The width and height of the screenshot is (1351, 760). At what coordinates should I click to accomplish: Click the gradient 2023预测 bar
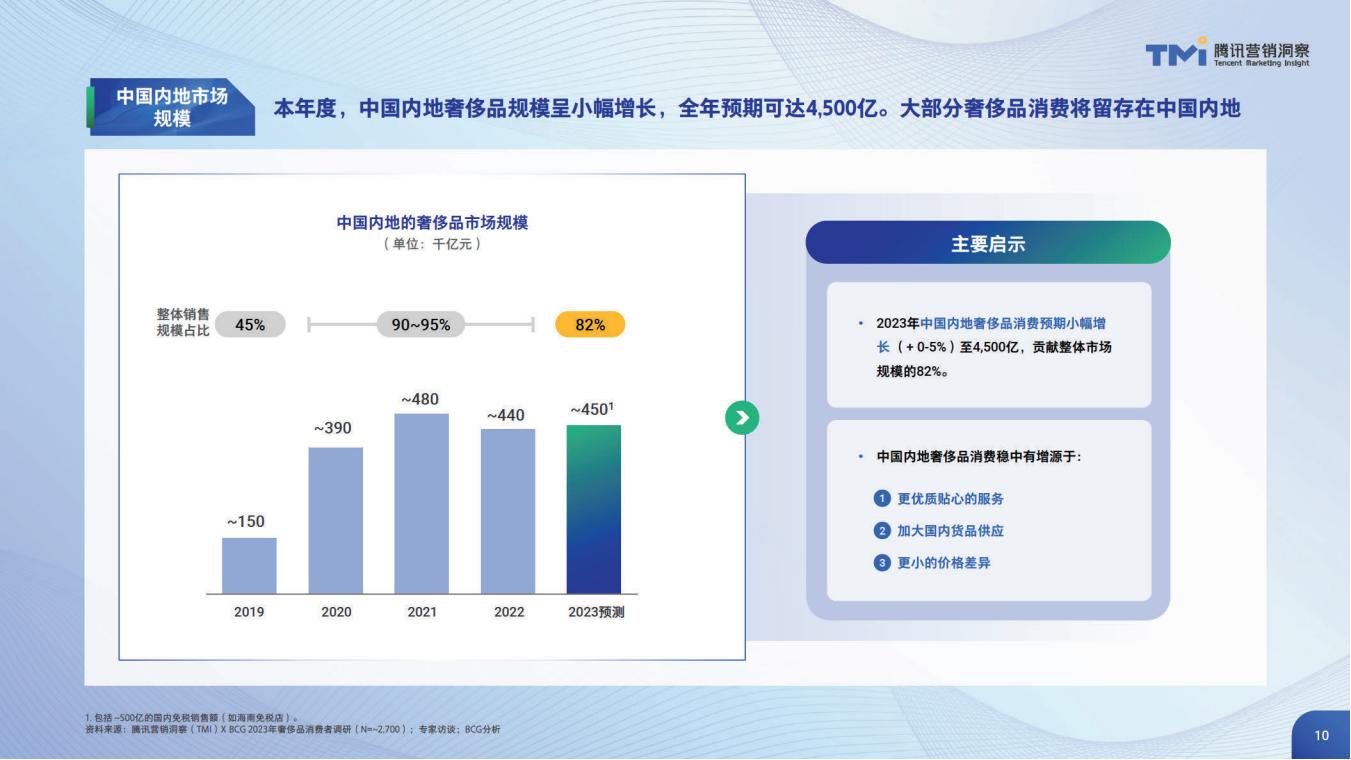[594, 509]
